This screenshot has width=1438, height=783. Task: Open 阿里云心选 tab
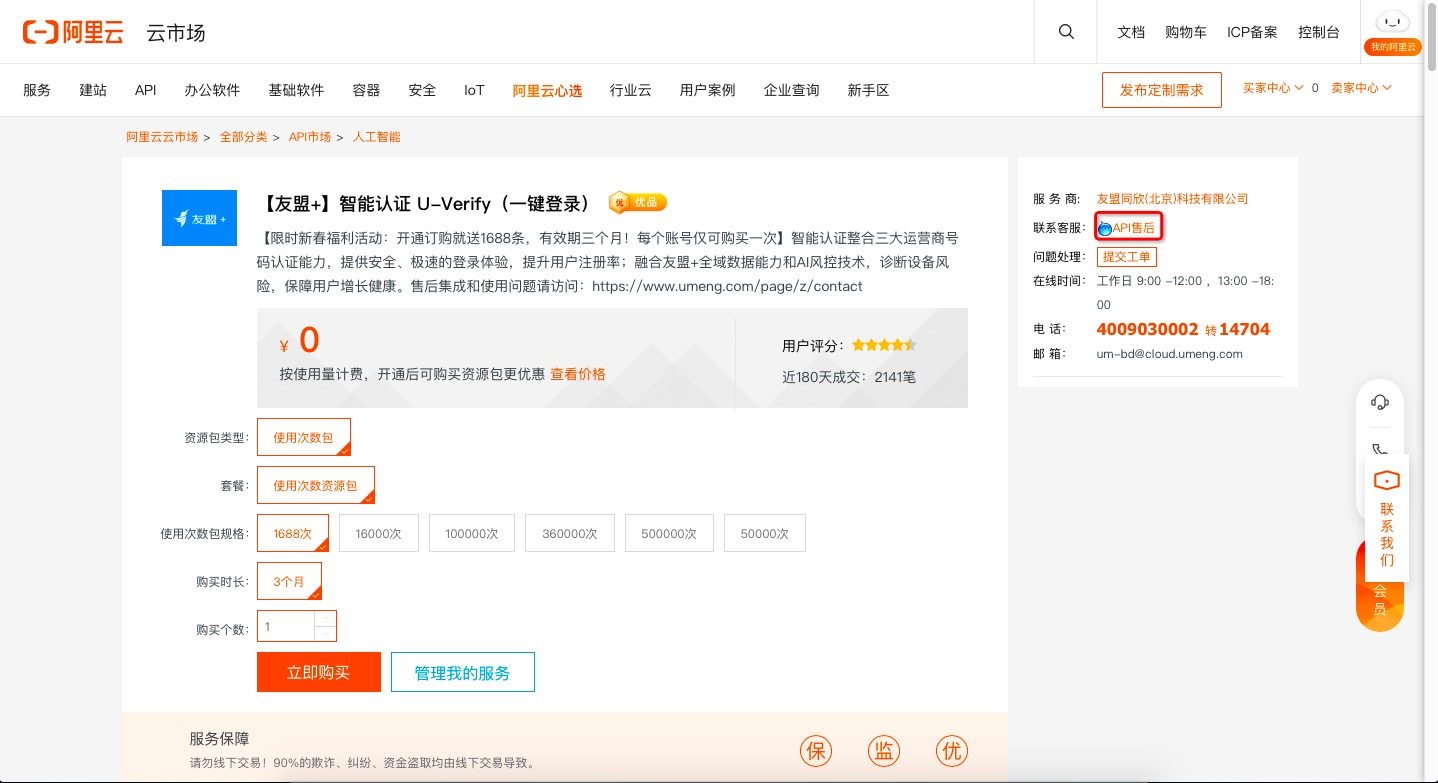pos(547,90)
